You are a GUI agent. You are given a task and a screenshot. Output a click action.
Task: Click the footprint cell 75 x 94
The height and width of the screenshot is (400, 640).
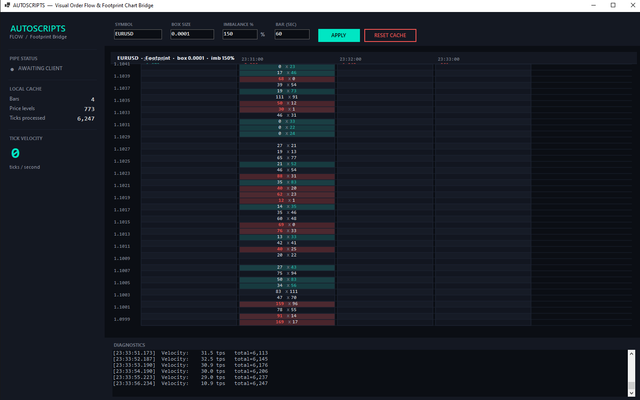tap(287, 274)
